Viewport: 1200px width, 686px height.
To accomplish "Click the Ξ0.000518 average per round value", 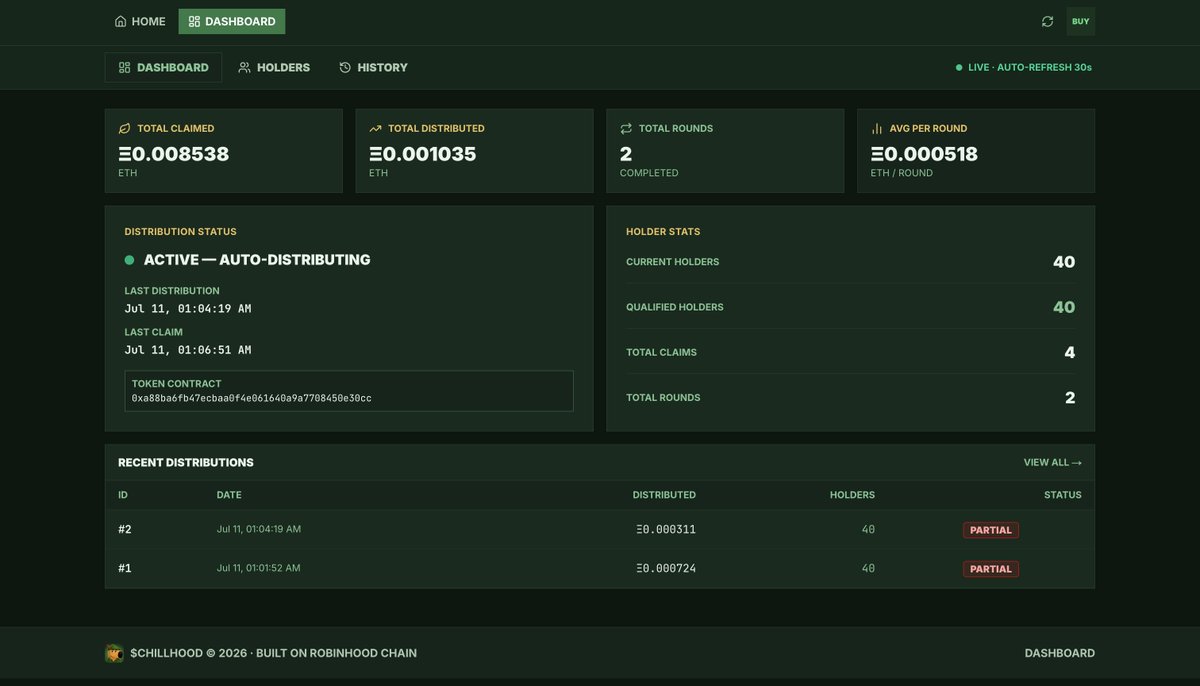I will [x=925, y=154].
